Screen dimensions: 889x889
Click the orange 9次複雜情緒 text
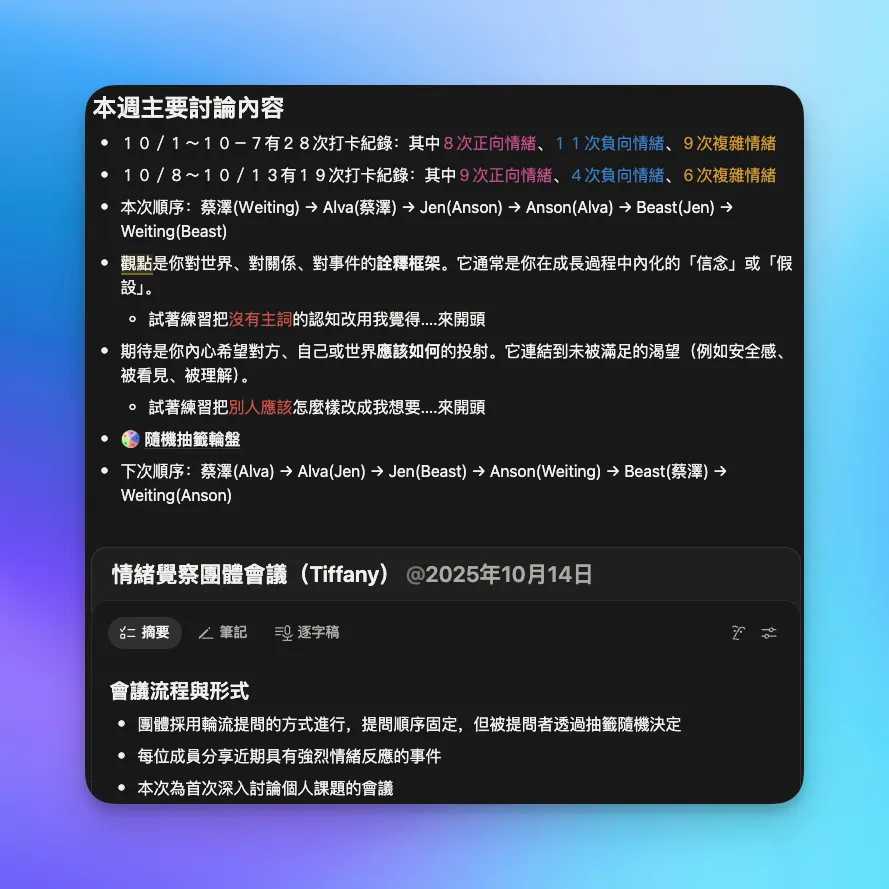(729, 144)
